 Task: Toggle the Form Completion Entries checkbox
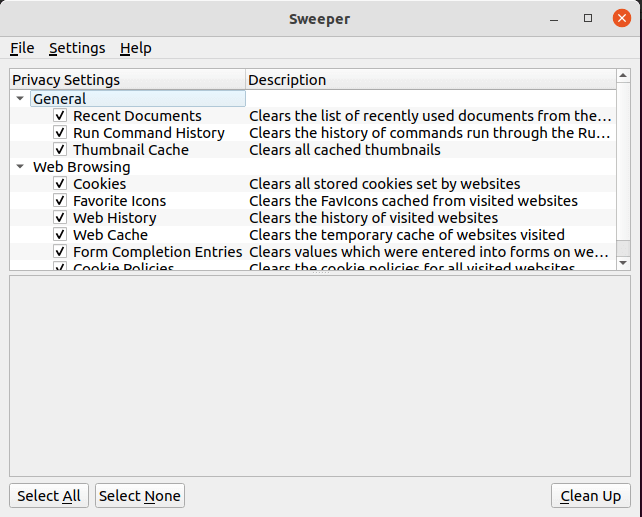click(60, 251)
